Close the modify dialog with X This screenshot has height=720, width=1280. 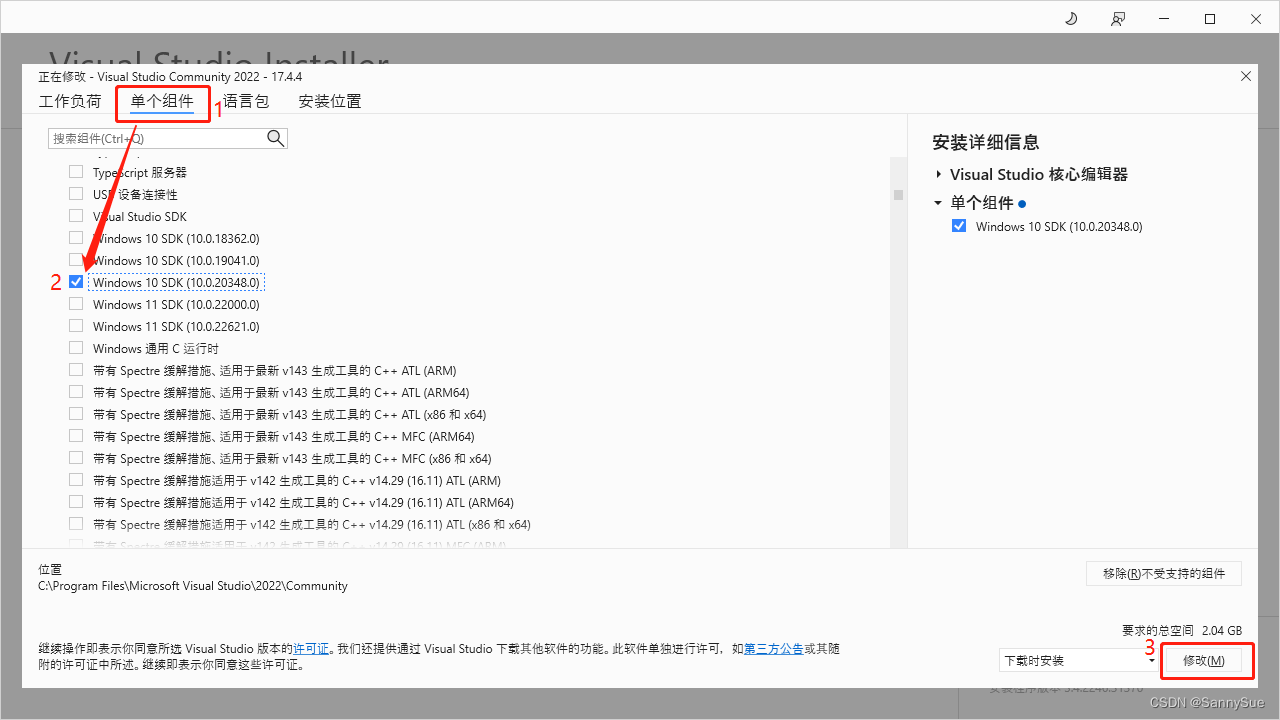1246,76
